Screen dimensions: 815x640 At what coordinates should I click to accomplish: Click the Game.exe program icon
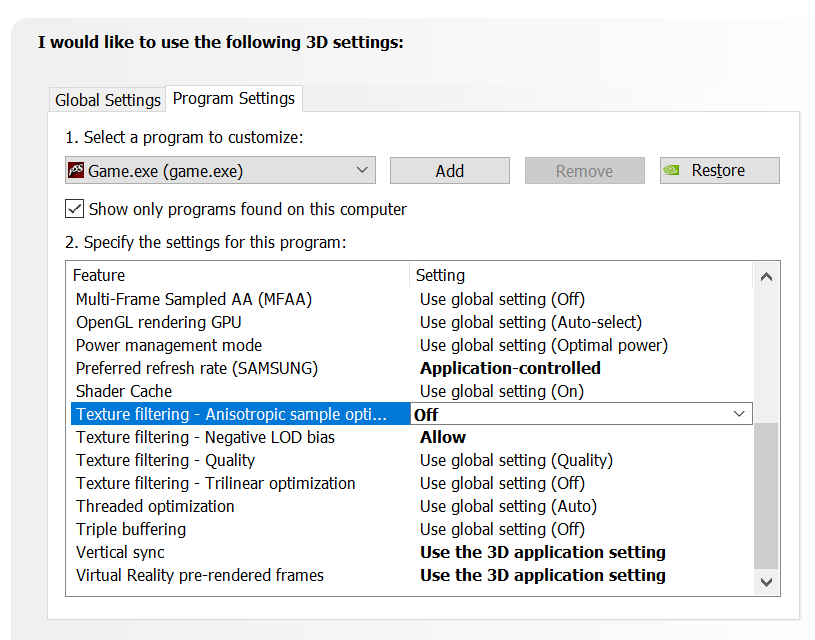76,171
